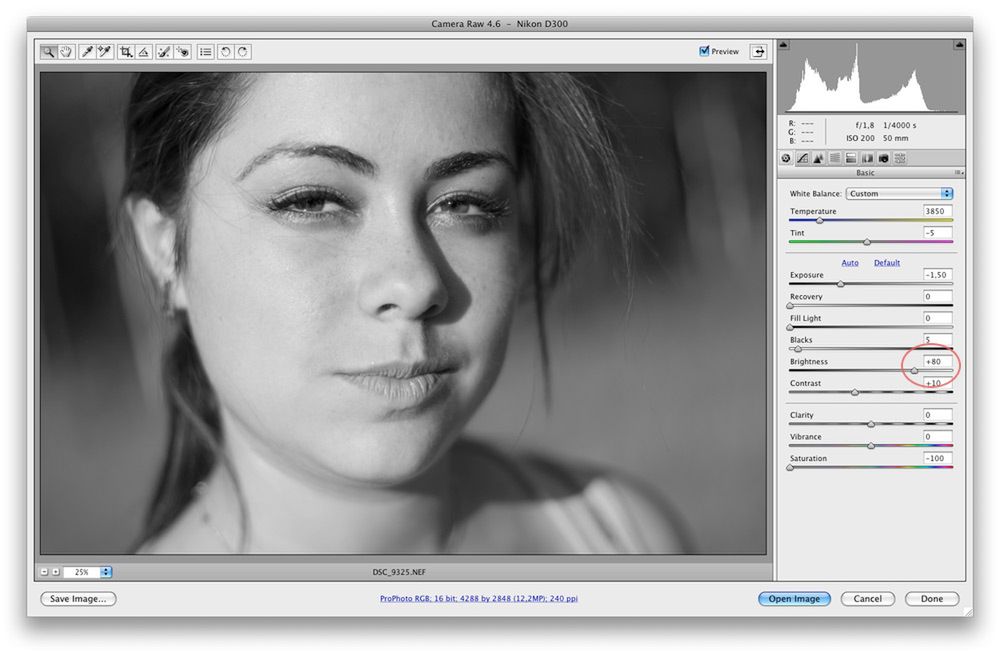The width and height of the screenshot is (1000, 654).
Task: Open the Basic panel flyout menu
Action: tap(959, 173)
